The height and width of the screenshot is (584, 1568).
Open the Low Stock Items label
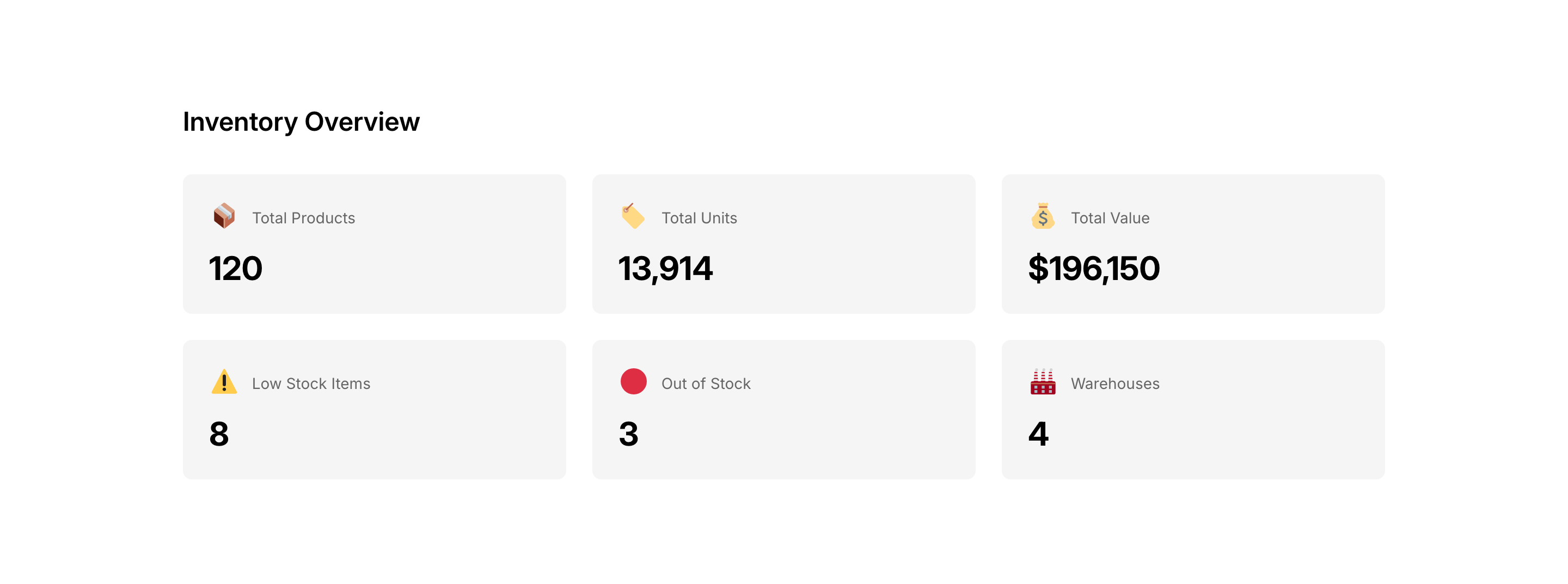[311, 384]
